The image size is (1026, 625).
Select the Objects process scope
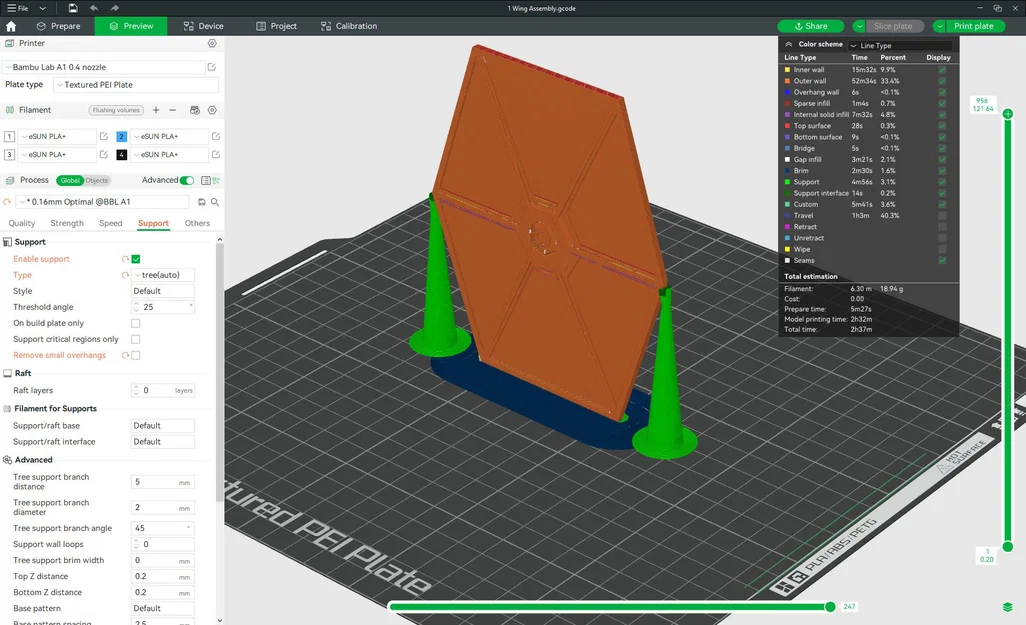point(97,181)
